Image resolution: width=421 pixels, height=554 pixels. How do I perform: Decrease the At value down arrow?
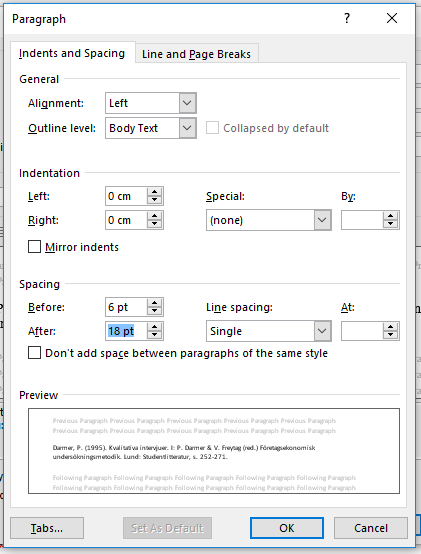[391, 335]
